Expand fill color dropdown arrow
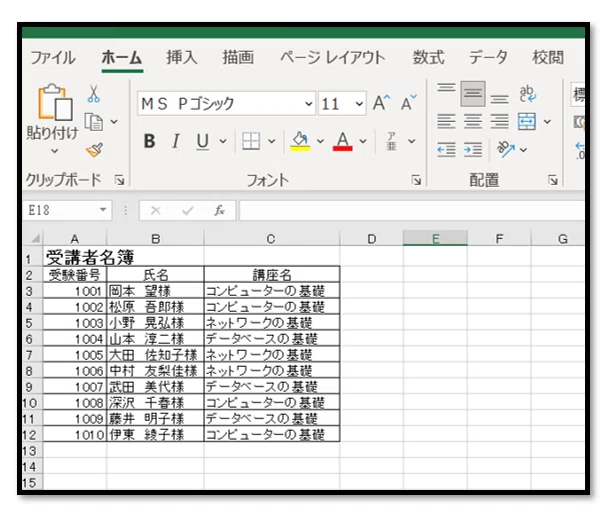Image resolution: width=614 pixels, height=522 pixels. 320,141
